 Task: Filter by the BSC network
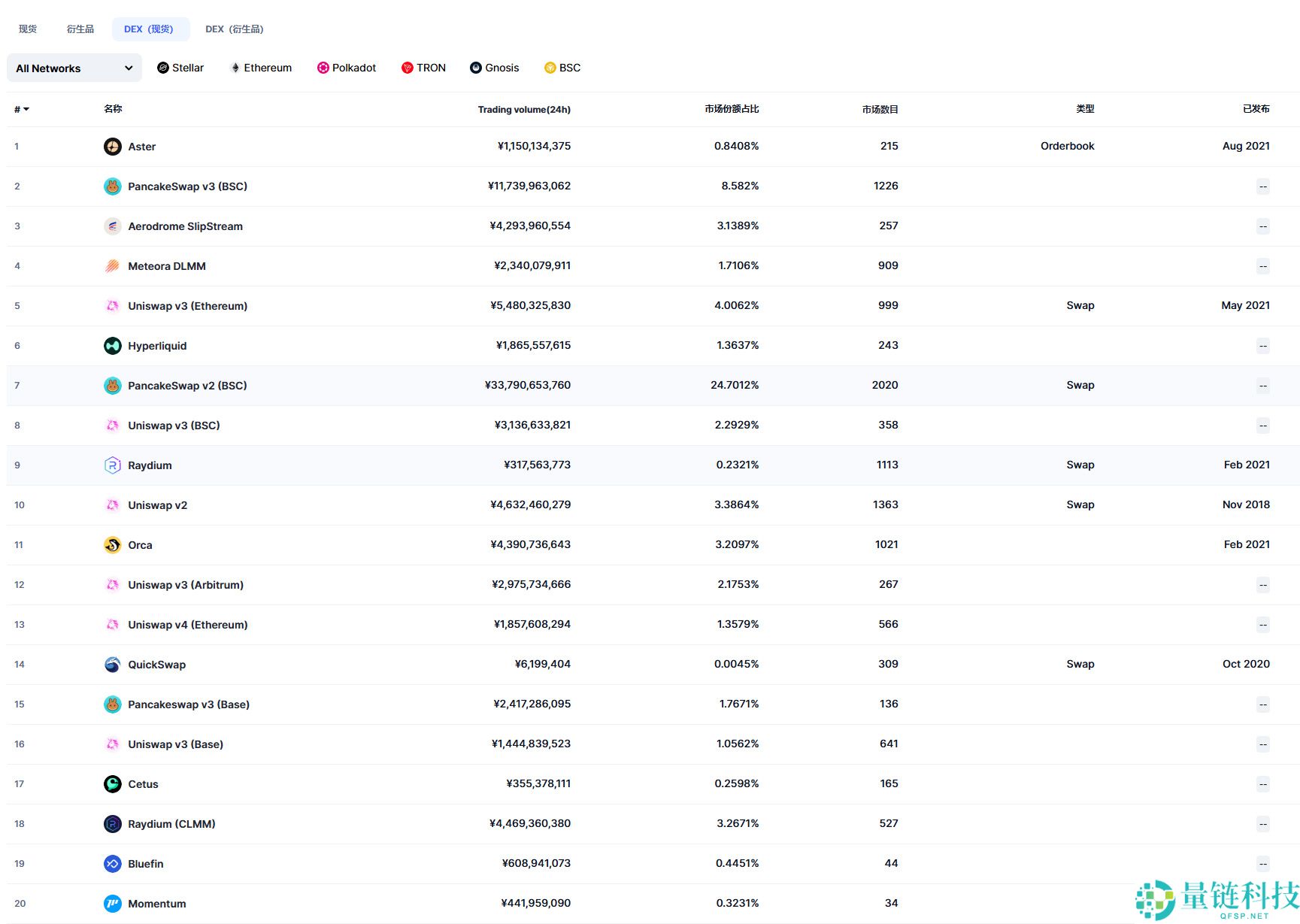click(562, 68)
